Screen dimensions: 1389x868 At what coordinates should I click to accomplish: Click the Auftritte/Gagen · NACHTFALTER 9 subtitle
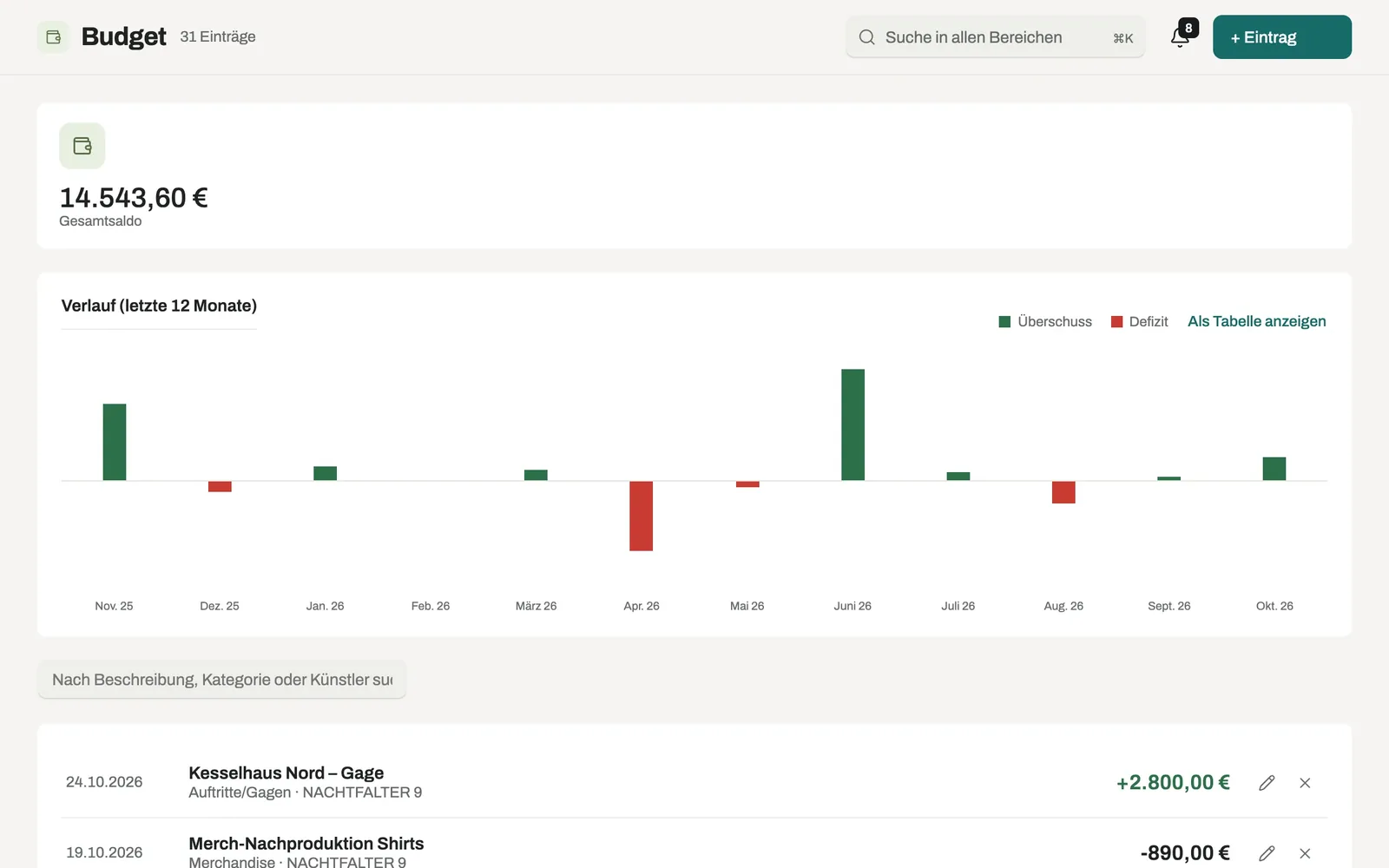305,792
